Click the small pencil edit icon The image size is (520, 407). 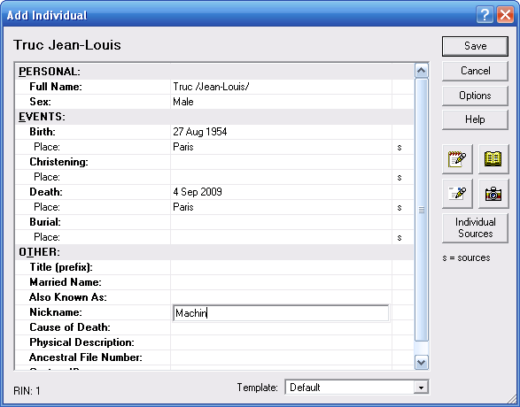click(457, 194)
